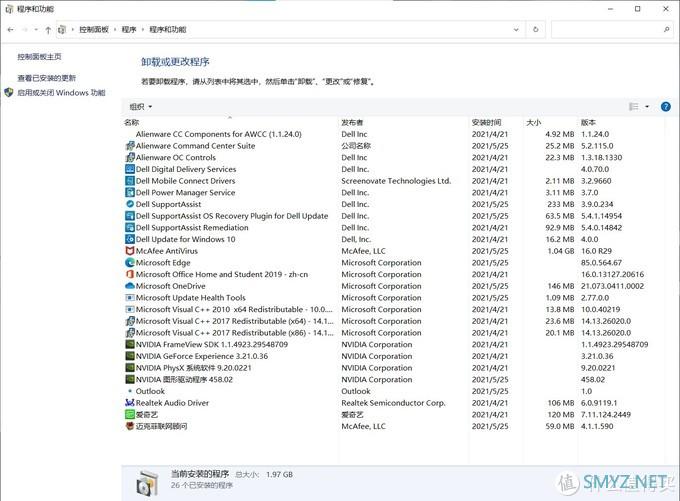Open the recent locations dropdown arrow
Image resolution: width=680 pixels, height=501 pixels.
pyautogui.click(x=36, y=29)
